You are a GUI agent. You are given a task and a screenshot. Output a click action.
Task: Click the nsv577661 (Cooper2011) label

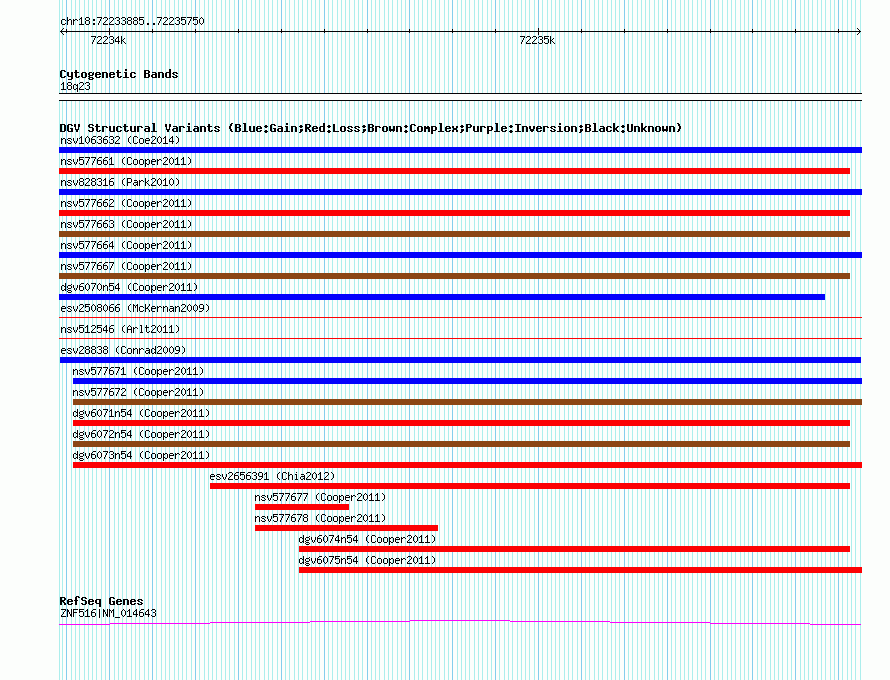point(126,161)
